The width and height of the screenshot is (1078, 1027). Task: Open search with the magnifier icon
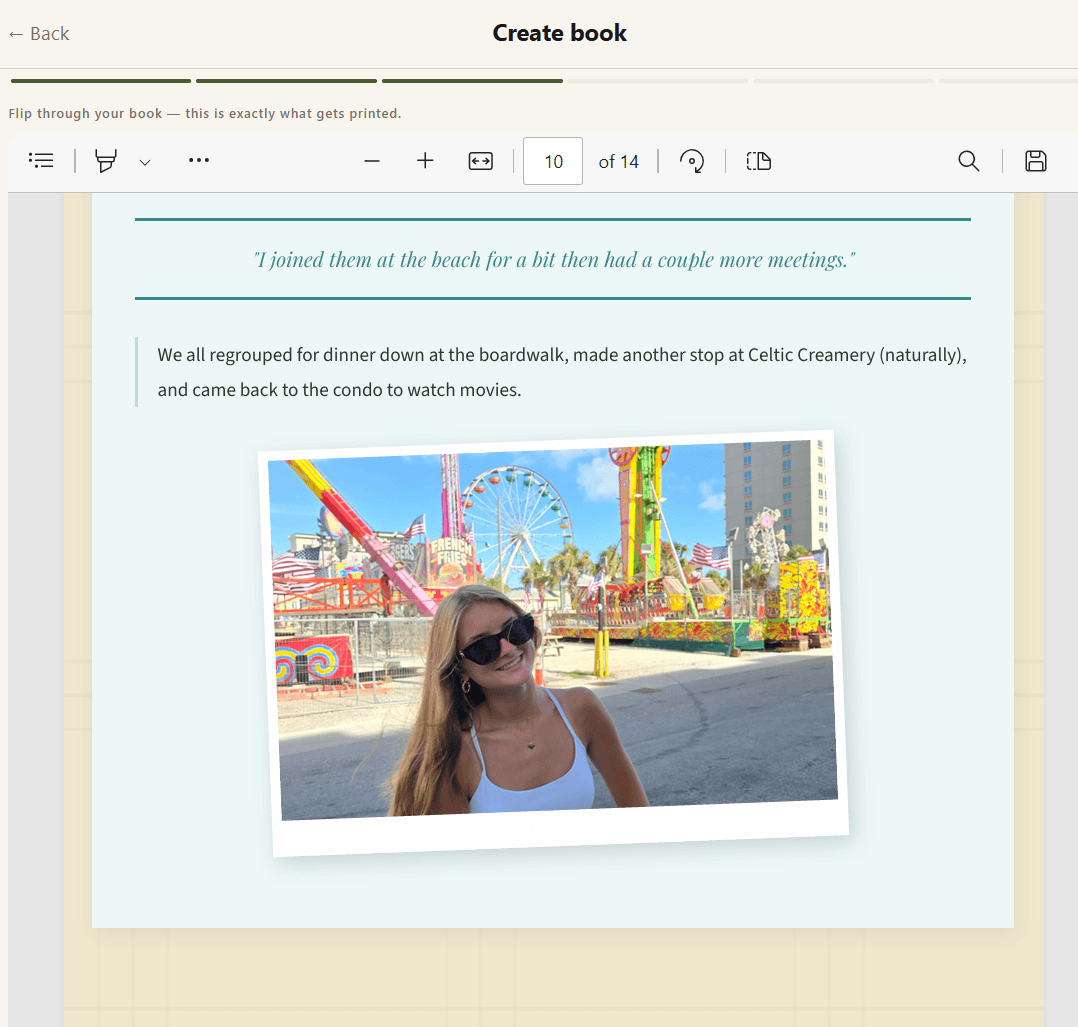point(969,161)
